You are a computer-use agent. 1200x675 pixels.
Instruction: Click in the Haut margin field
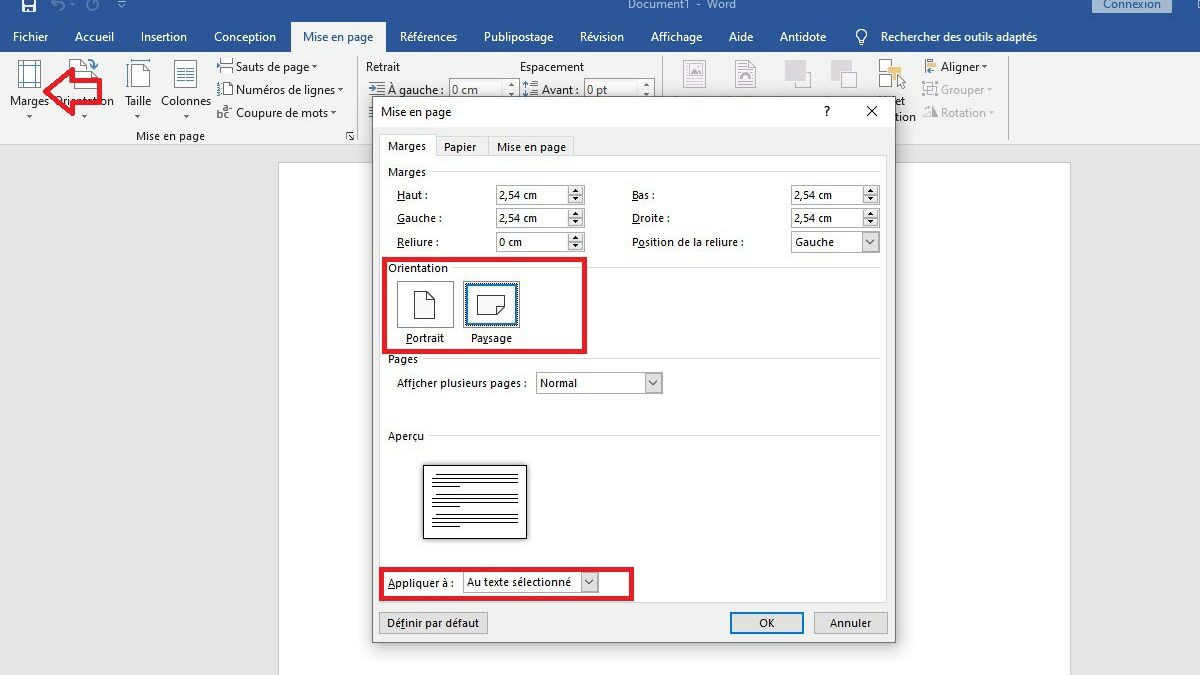click(531, 195)
